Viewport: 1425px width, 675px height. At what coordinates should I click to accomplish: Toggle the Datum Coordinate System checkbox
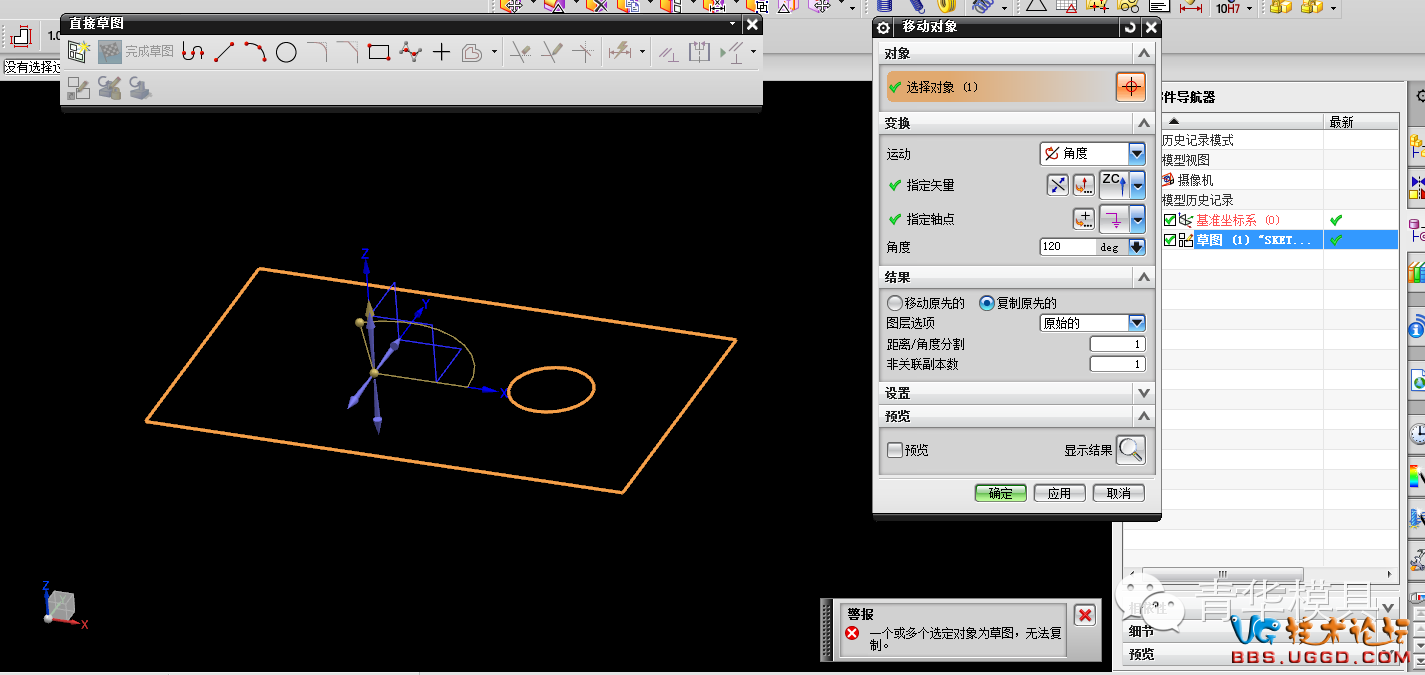pyautogui.click(x=1170, y=220)
